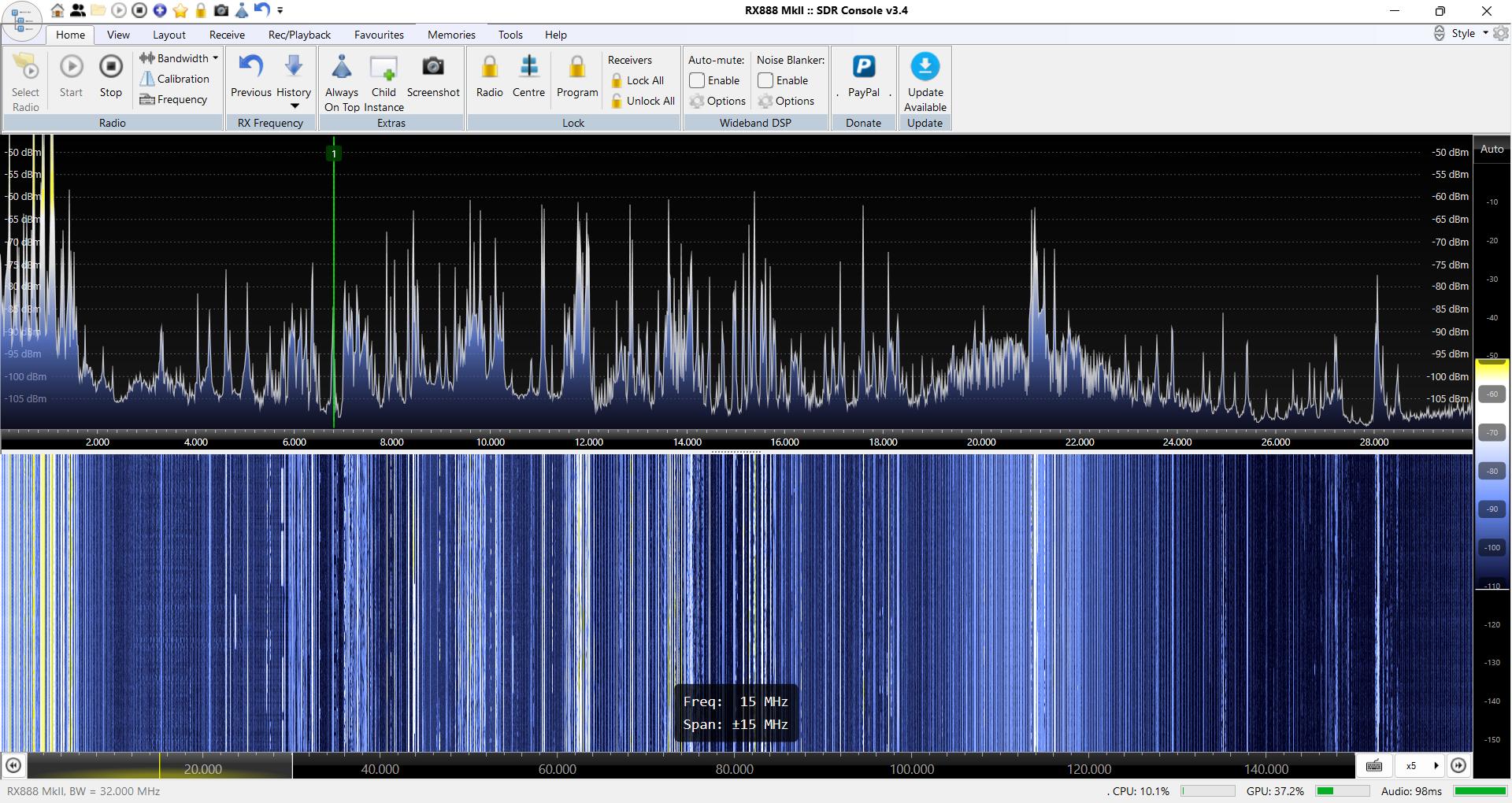Click the 'RX888 MkII, BW = 32.000 MHz' status text

[x=83, y=791]
